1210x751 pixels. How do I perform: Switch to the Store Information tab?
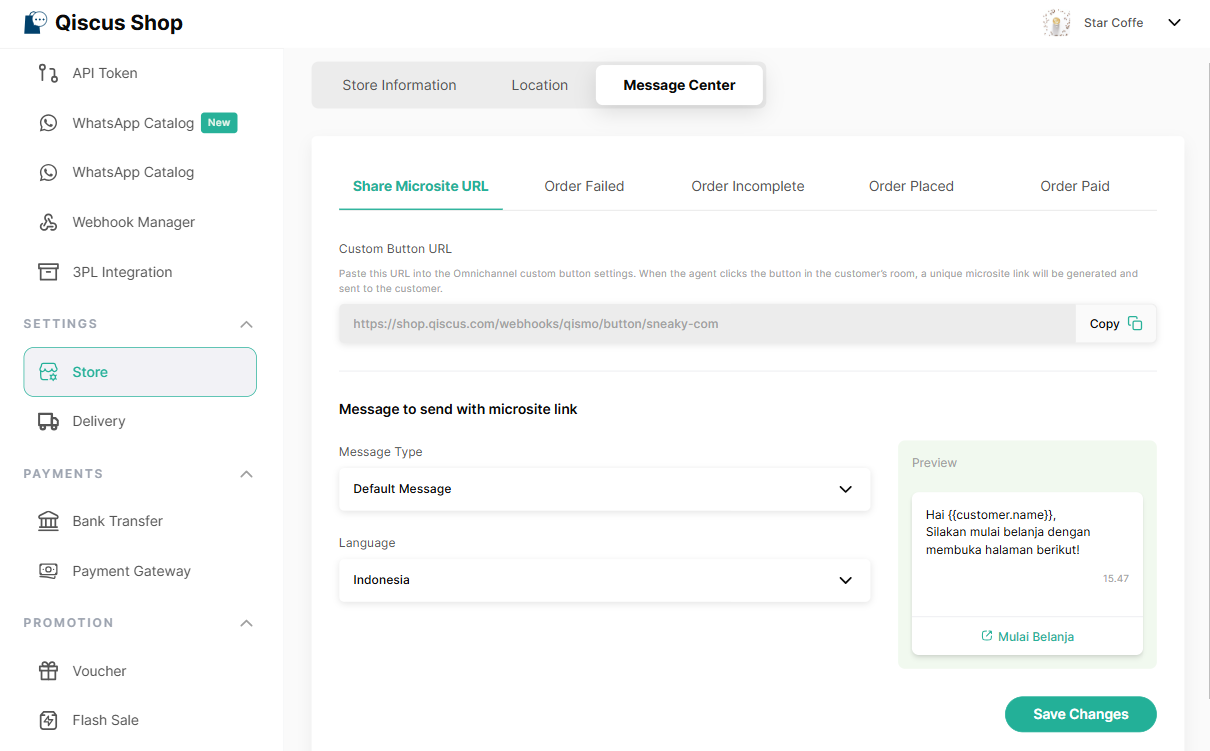pyautogui.click(x=399, y=85)
